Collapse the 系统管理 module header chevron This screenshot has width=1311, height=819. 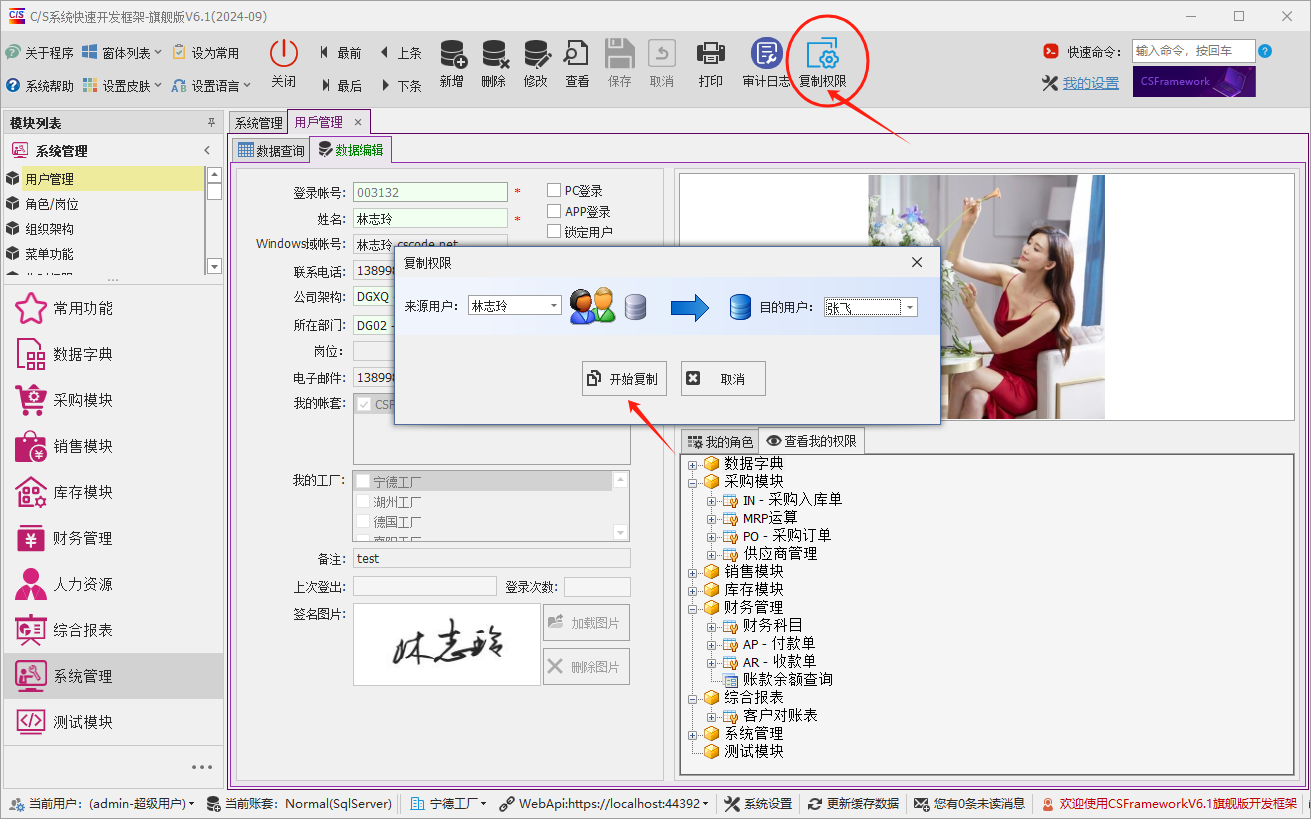pyautogui.click(x=207, y=151)
